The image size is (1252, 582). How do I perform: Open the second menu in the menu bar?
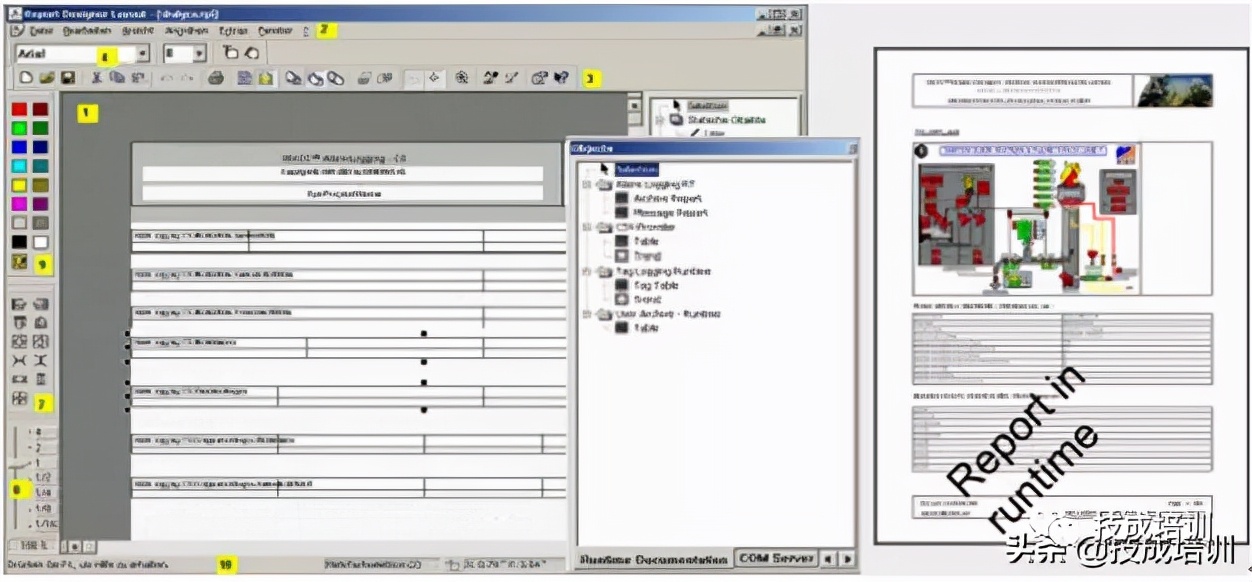pos(86,31)
